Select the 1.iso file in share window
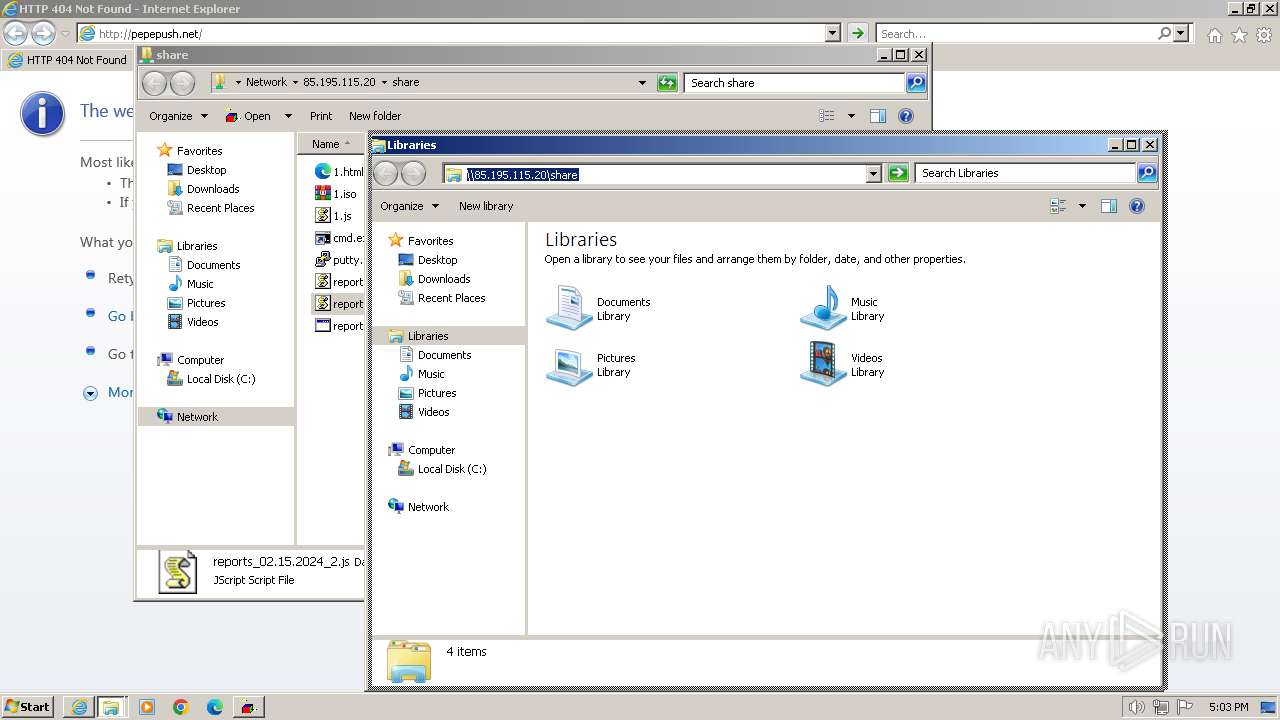Image resolution: width=1280 pixels, height=720 pixels. [336, 194]
